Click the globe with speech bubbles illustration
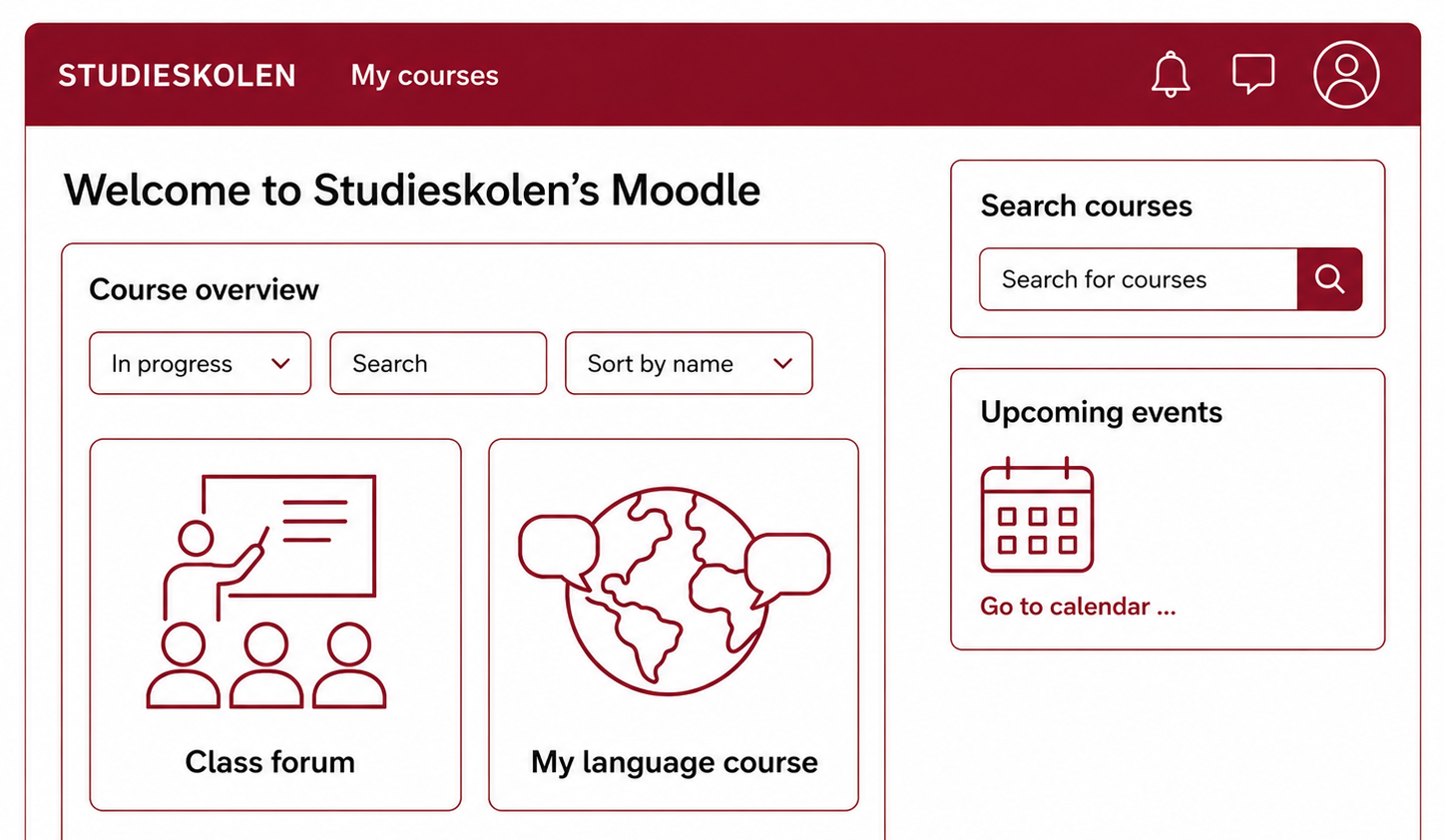This screenshot has height=840, width=1445. pos(674,591)
